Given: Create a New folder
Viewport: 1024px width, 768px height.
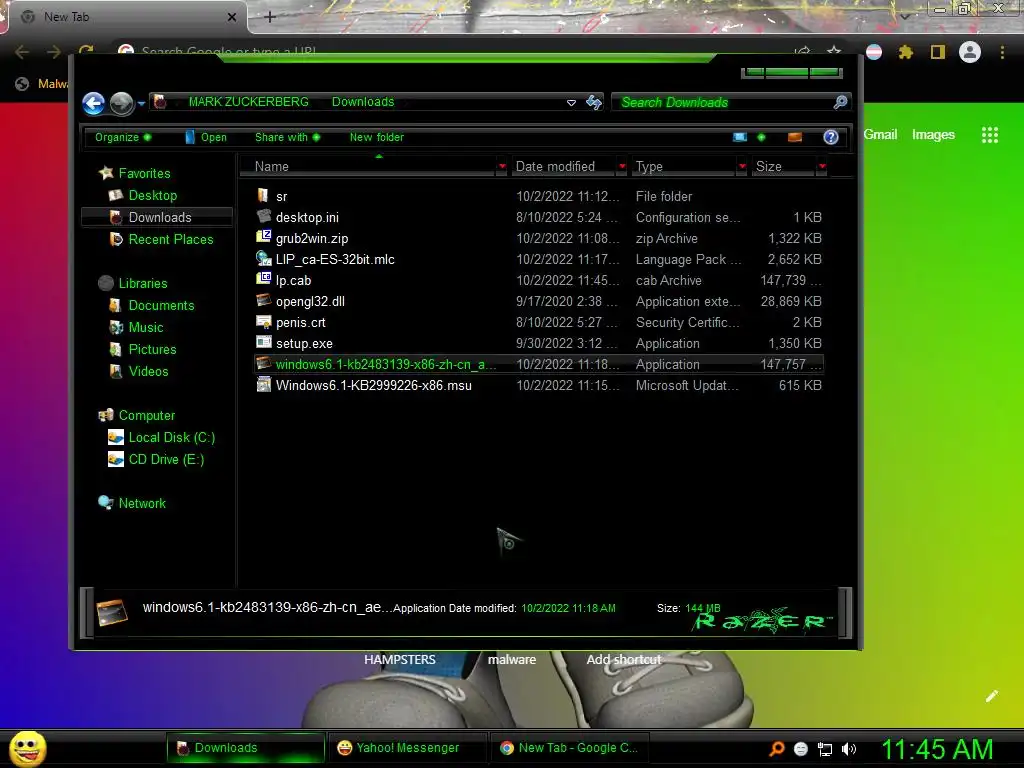Looking at the screenshot, I should [x=377, y=137].
